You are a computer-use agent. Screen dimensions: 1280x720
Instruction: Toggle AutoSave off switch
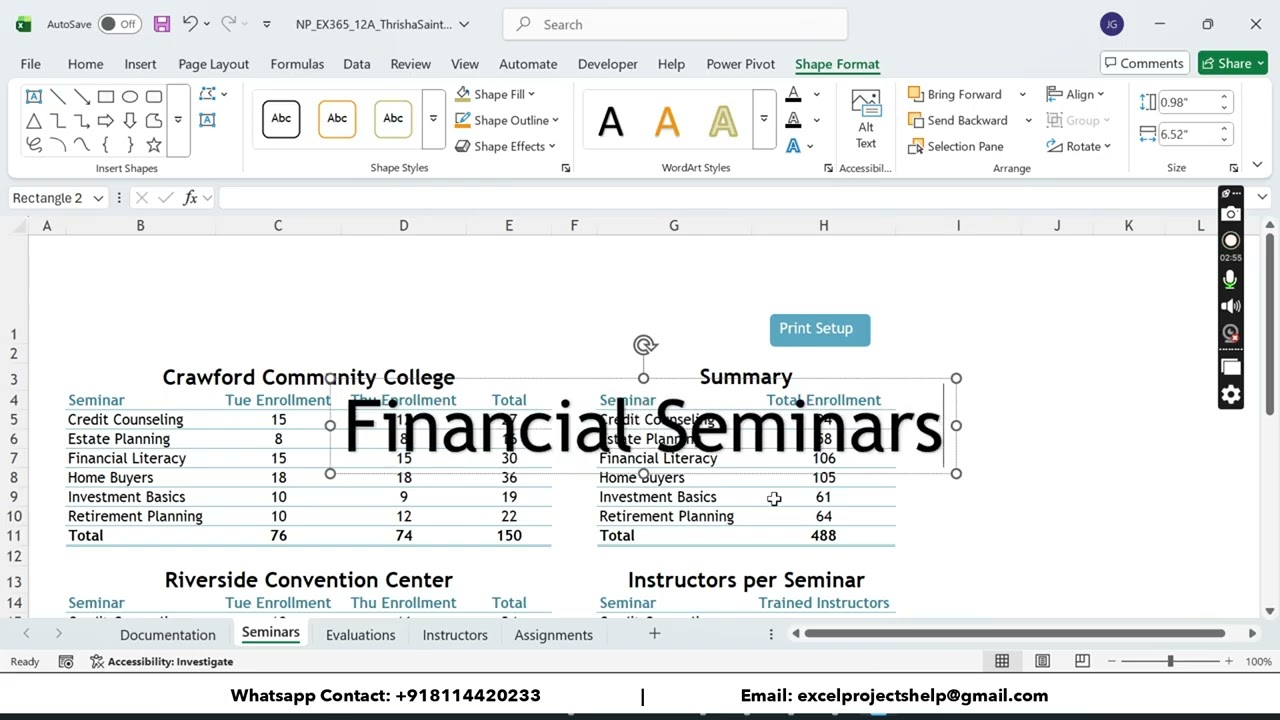point(119,24)
